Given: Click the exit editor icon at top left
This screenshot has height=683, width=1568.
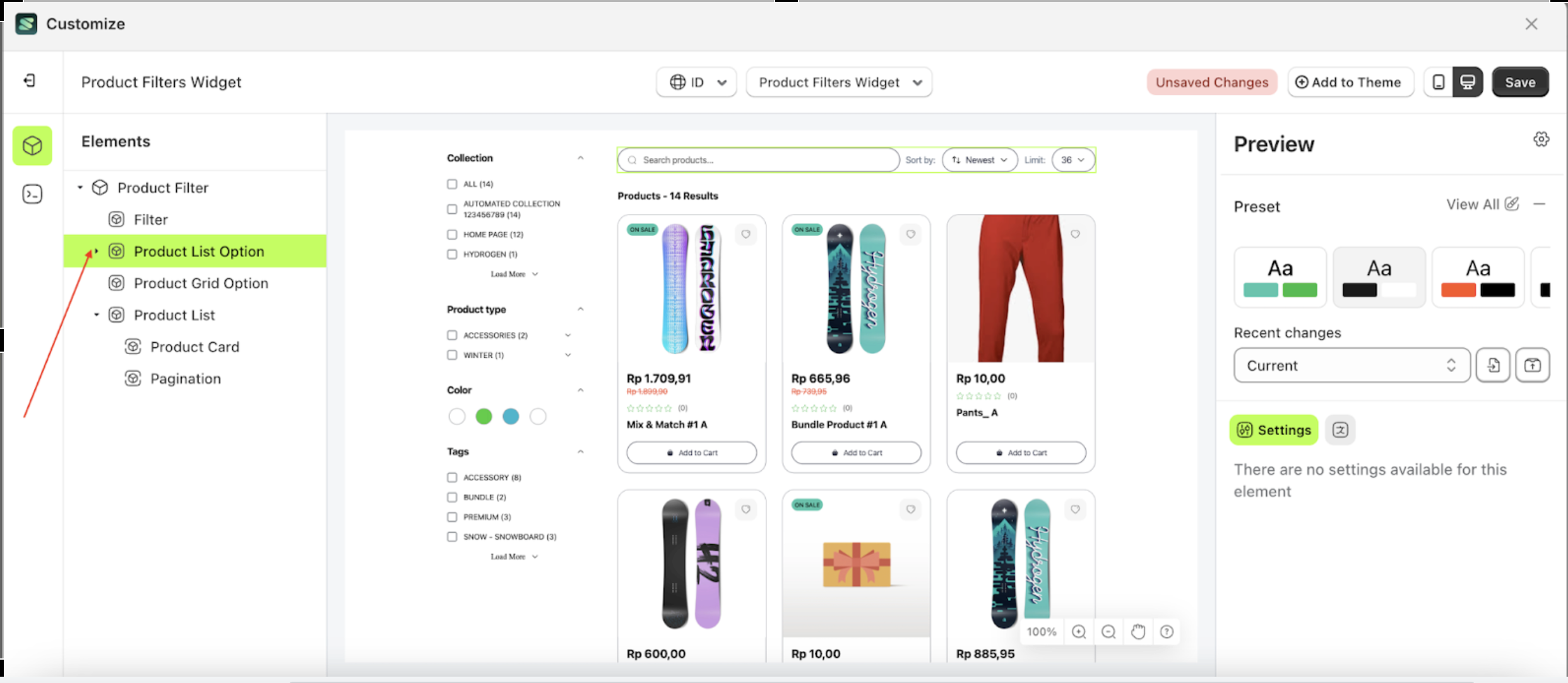Looking at the screenshot, I should coord(30,81).
